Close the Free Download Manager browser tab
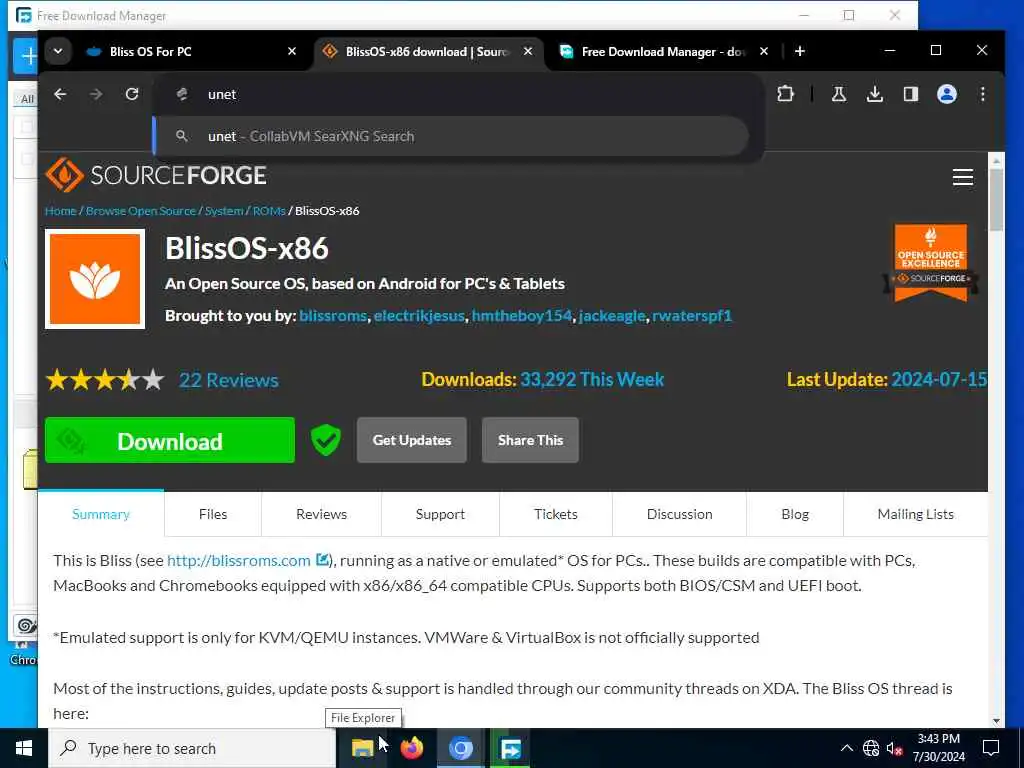The width and height of the screenshot is (1024, 768). tap(763, 52)
